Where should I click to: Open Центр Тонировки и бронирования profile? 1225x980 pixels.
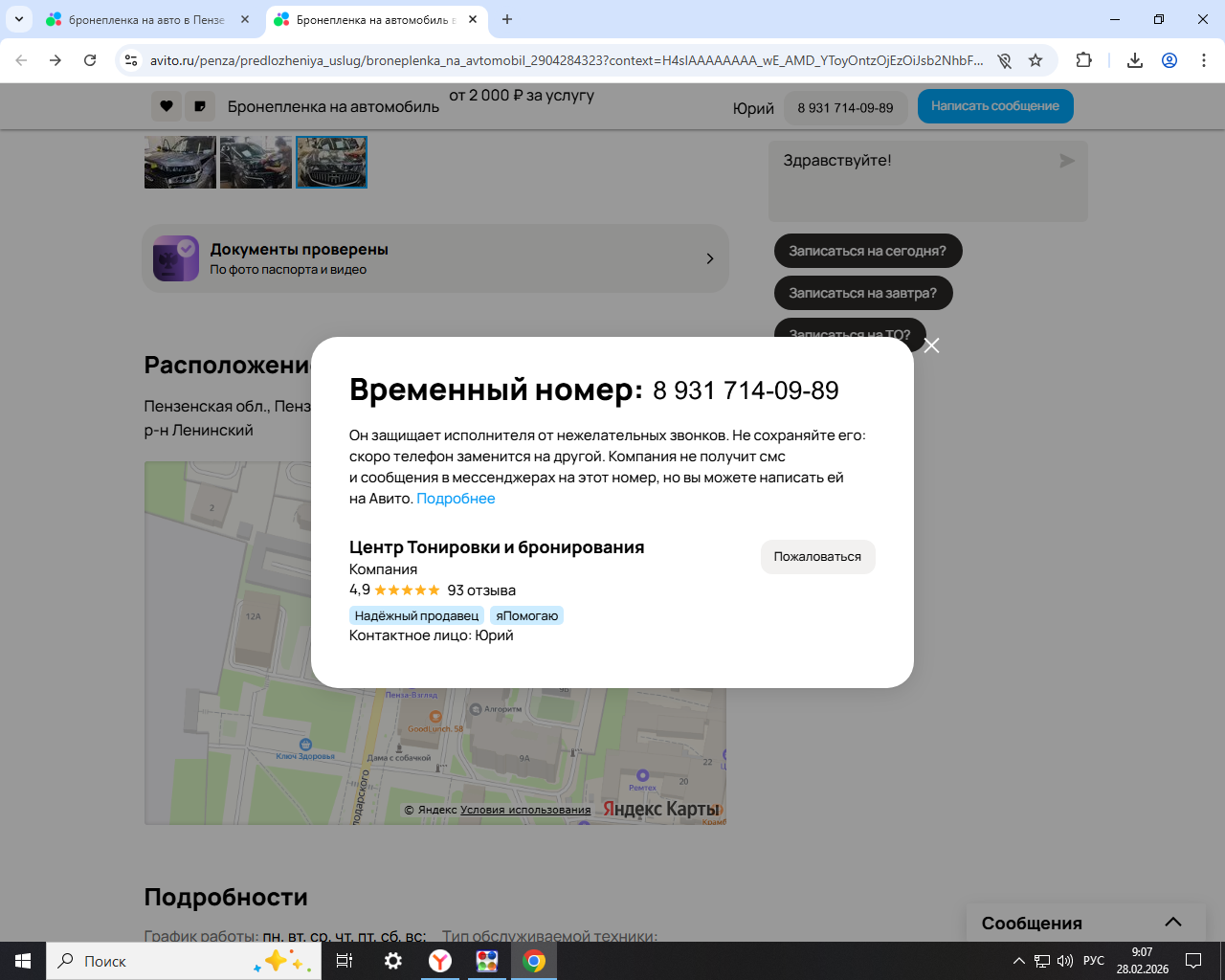pyautogui.click(x=497, y=547)
